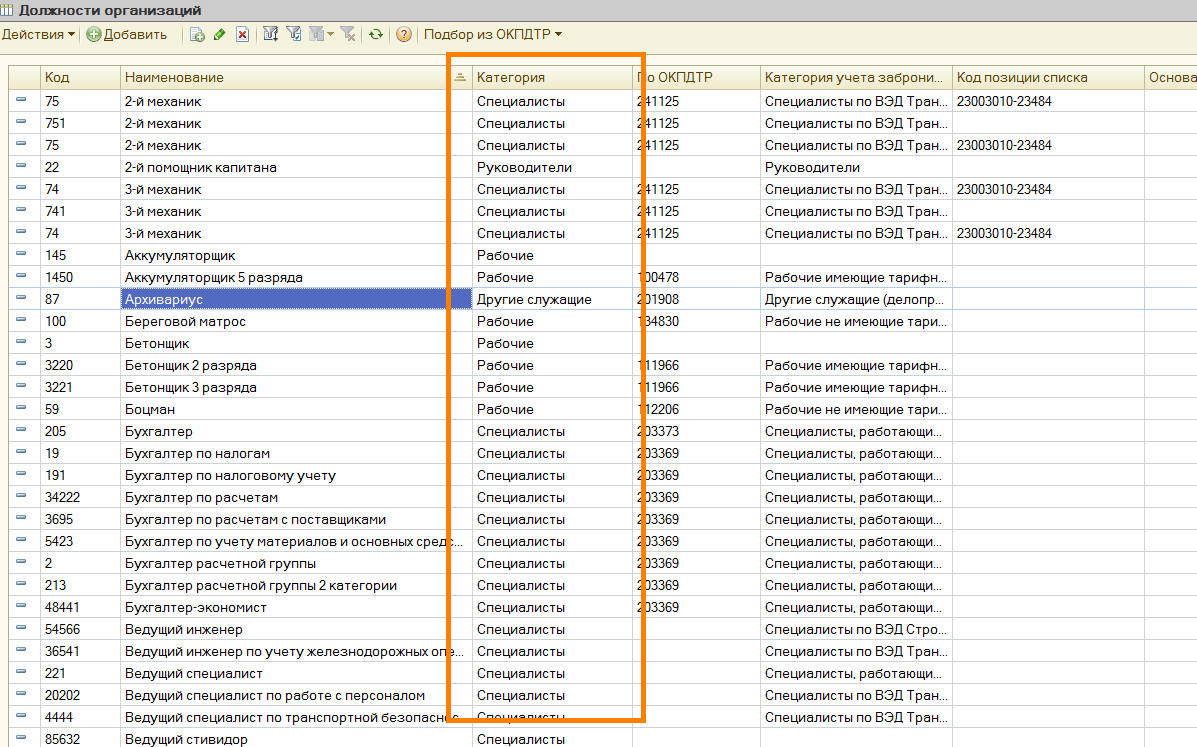
Task: Click row icon for Бетонщик 2 разряда
Action: 21,365
